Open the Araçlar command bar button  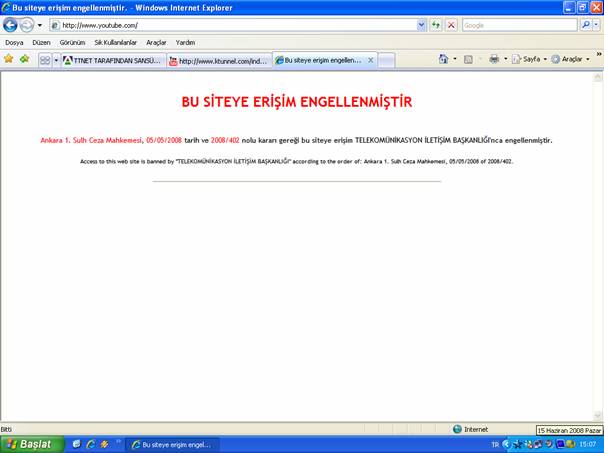tap(570, 59)
